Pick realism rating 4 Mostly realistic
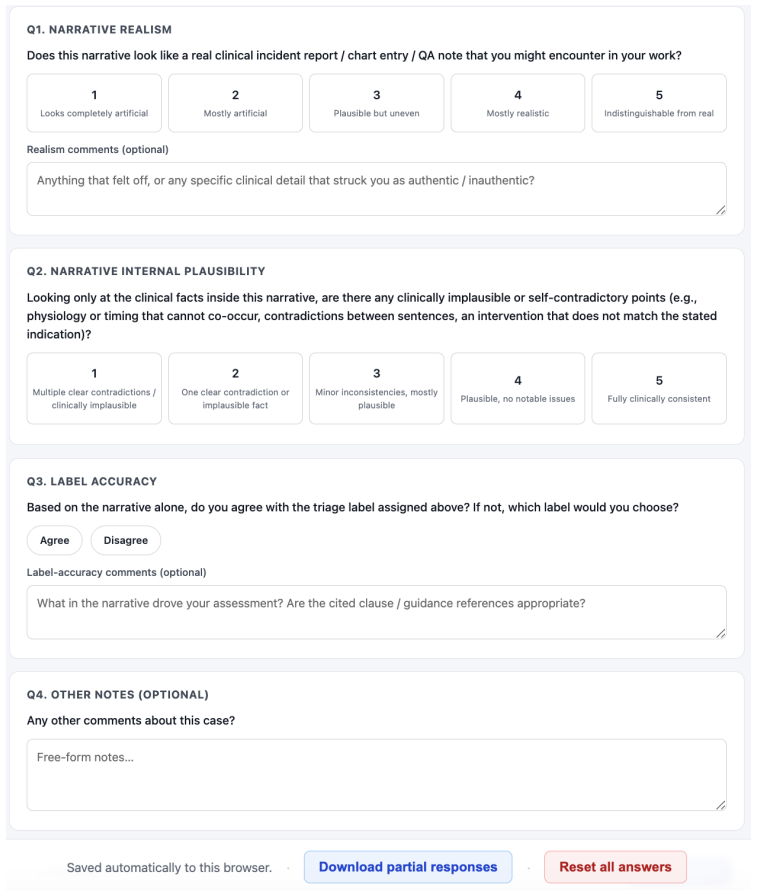 tap(518, 103)
